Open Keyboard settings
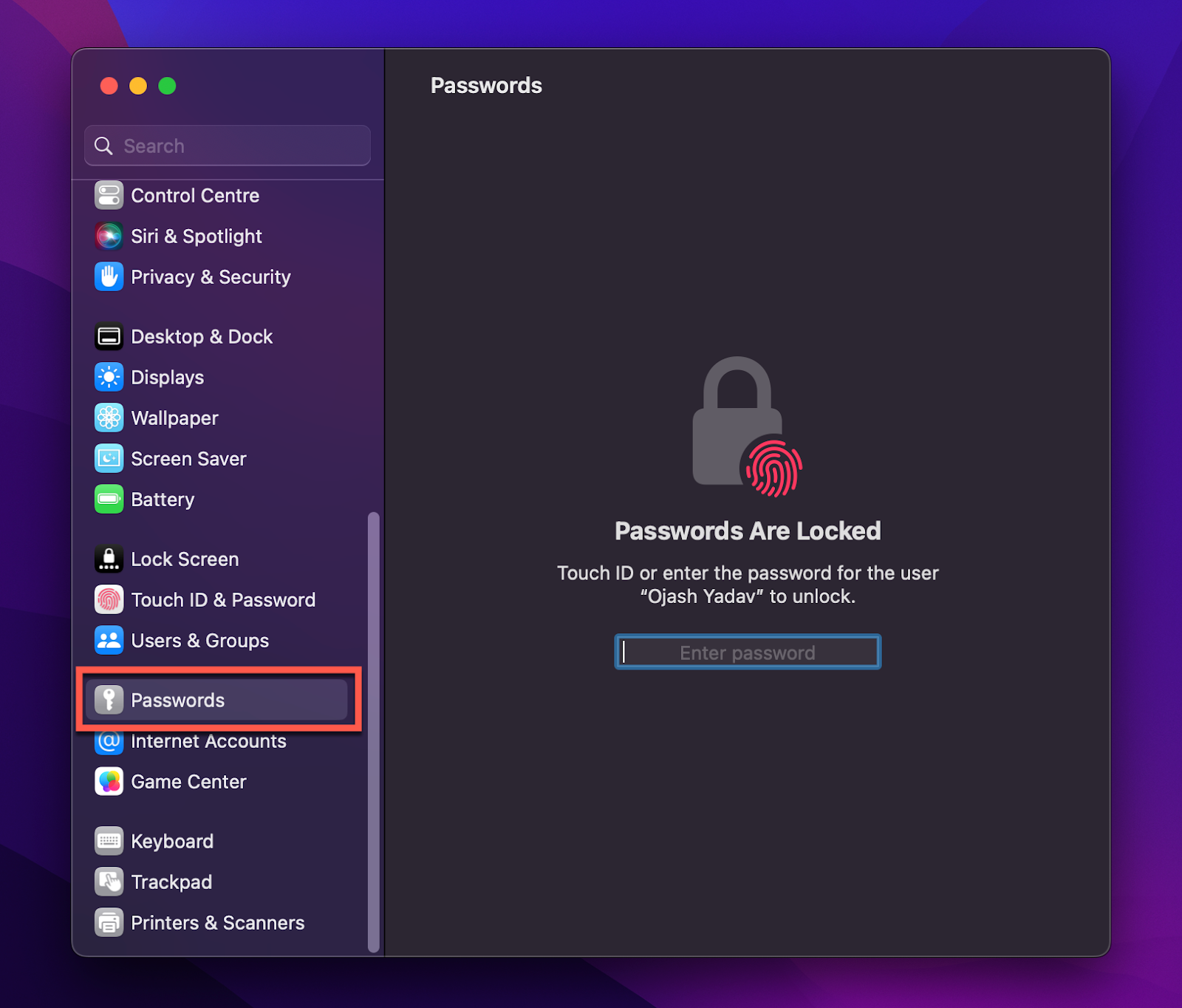Image resolution: width=1182 pixels, height=1008 pixels. coord(216,841)
